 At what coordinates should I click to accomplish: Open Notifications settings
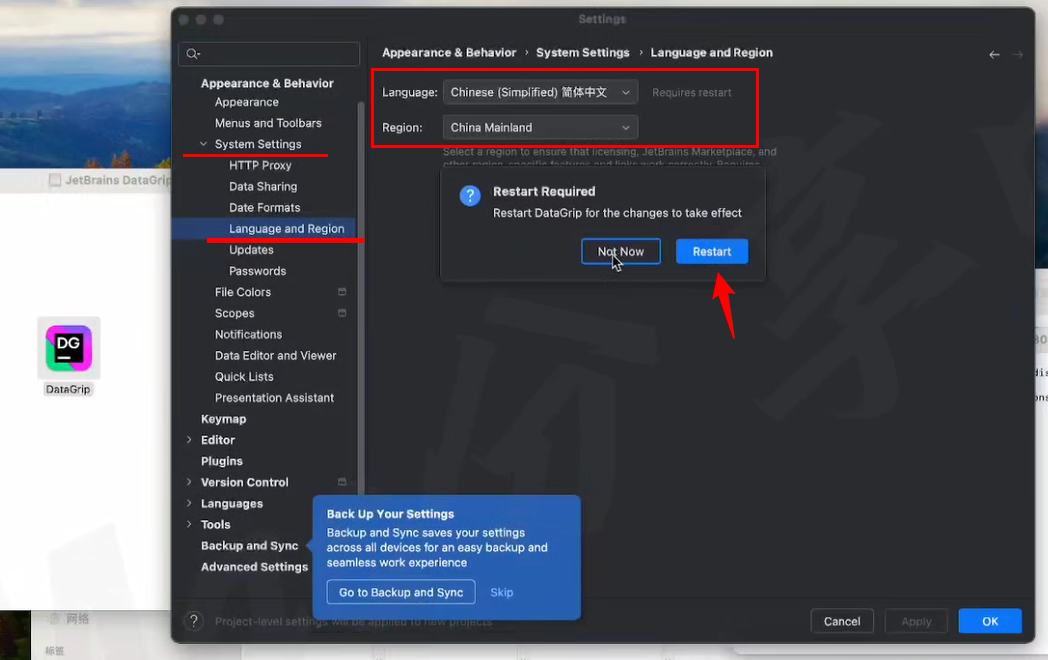point(248,334)
